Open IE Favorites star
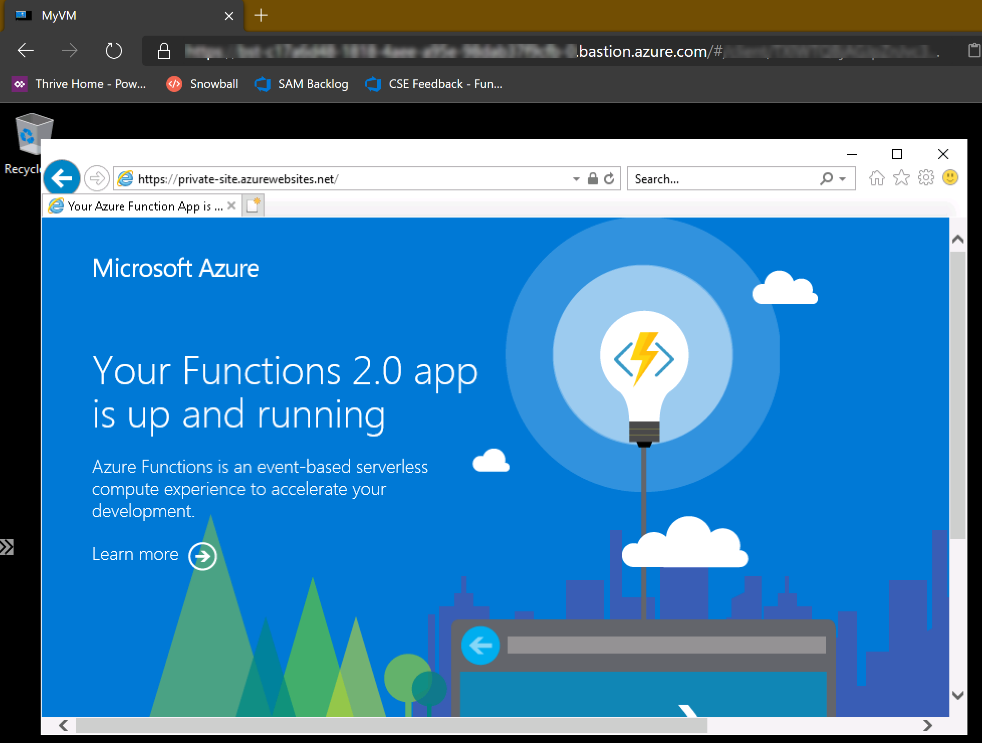 click(901, 178)
